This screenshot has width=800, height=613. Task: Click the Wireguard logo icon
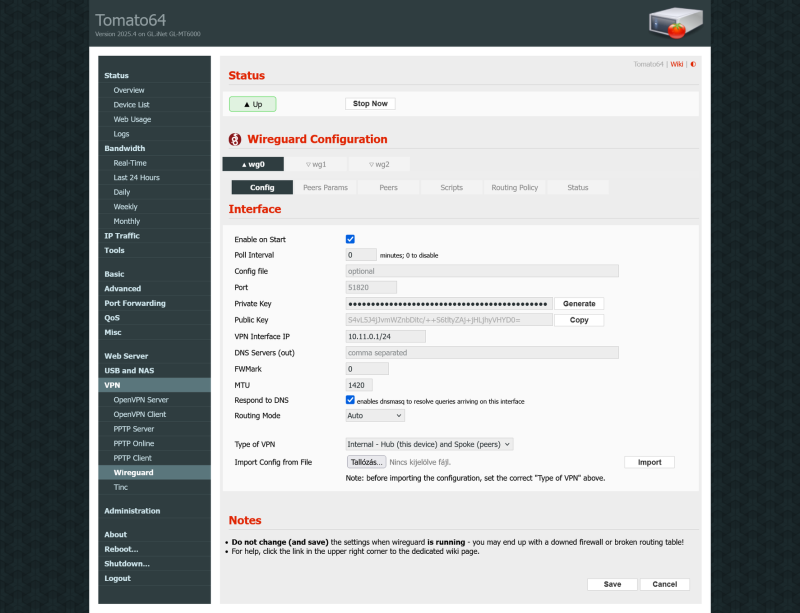click(x=235, y=139)
